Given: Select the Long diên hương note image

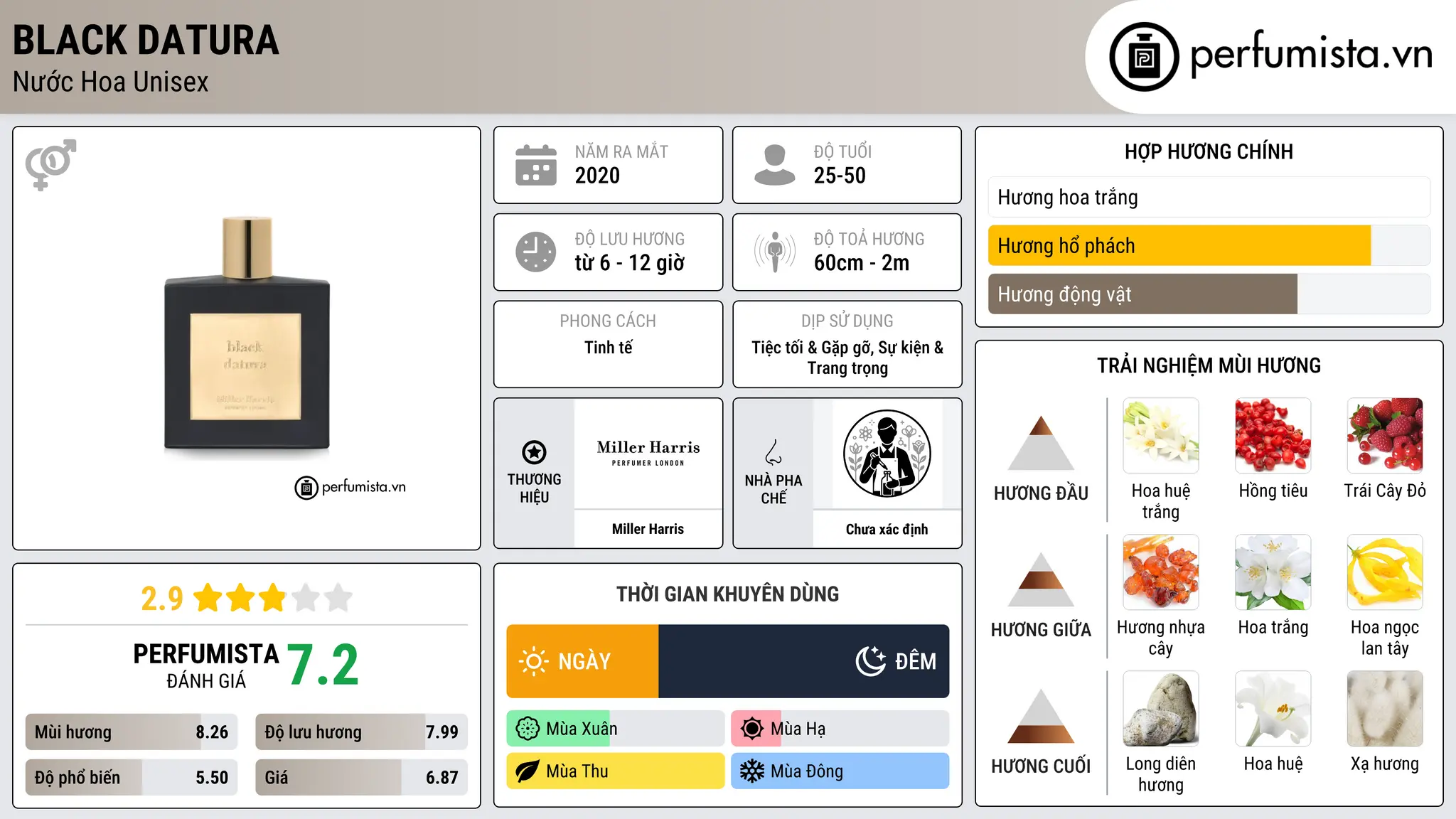Looking at the screenshot, I should click(1161, 709).
